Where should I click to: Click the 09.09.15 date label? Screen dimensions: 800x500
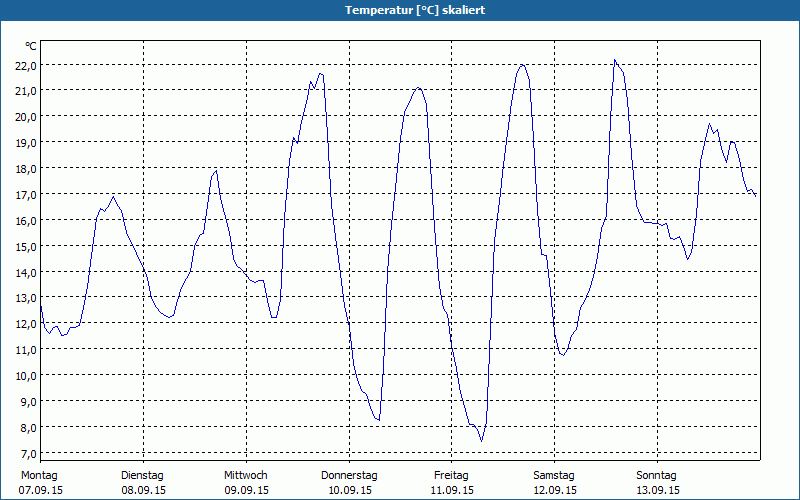pos(246,490)
